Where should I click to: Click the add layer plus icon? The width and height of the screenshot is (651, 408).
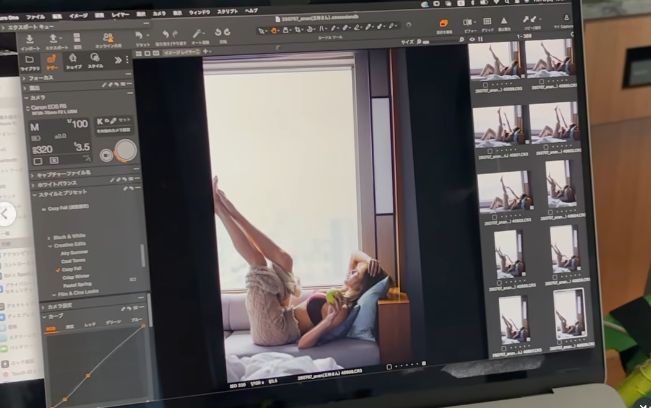pos(205,51)
